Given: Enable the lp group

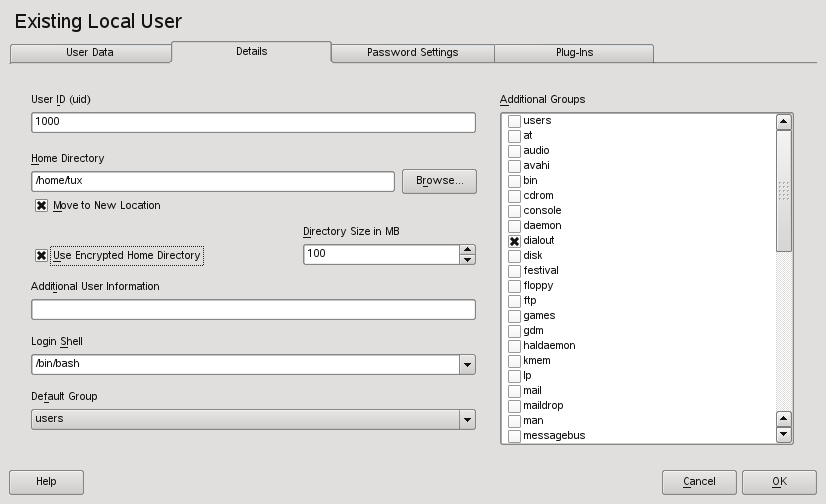Looking at the screenshot, I should click(x=514, y=376).
